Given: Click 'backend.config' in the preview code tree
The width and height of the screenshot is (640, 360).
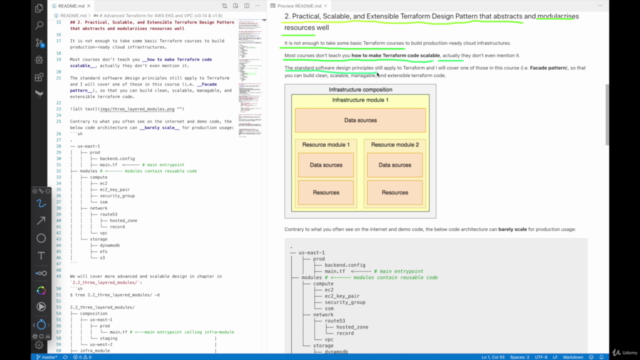Looking at the screenshot, I should [345, 265].
